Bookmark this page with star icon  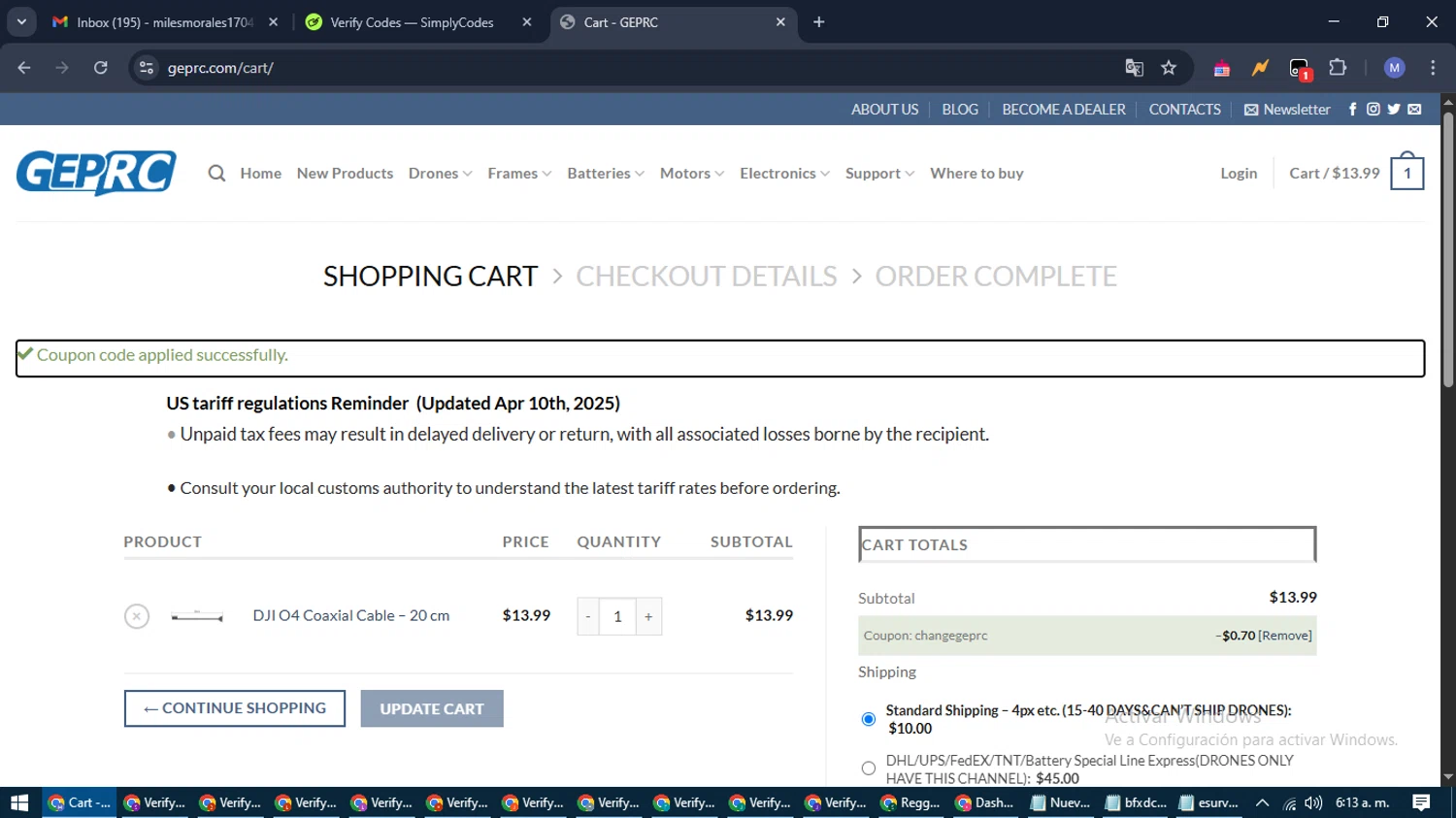(x=1169, y=68)
